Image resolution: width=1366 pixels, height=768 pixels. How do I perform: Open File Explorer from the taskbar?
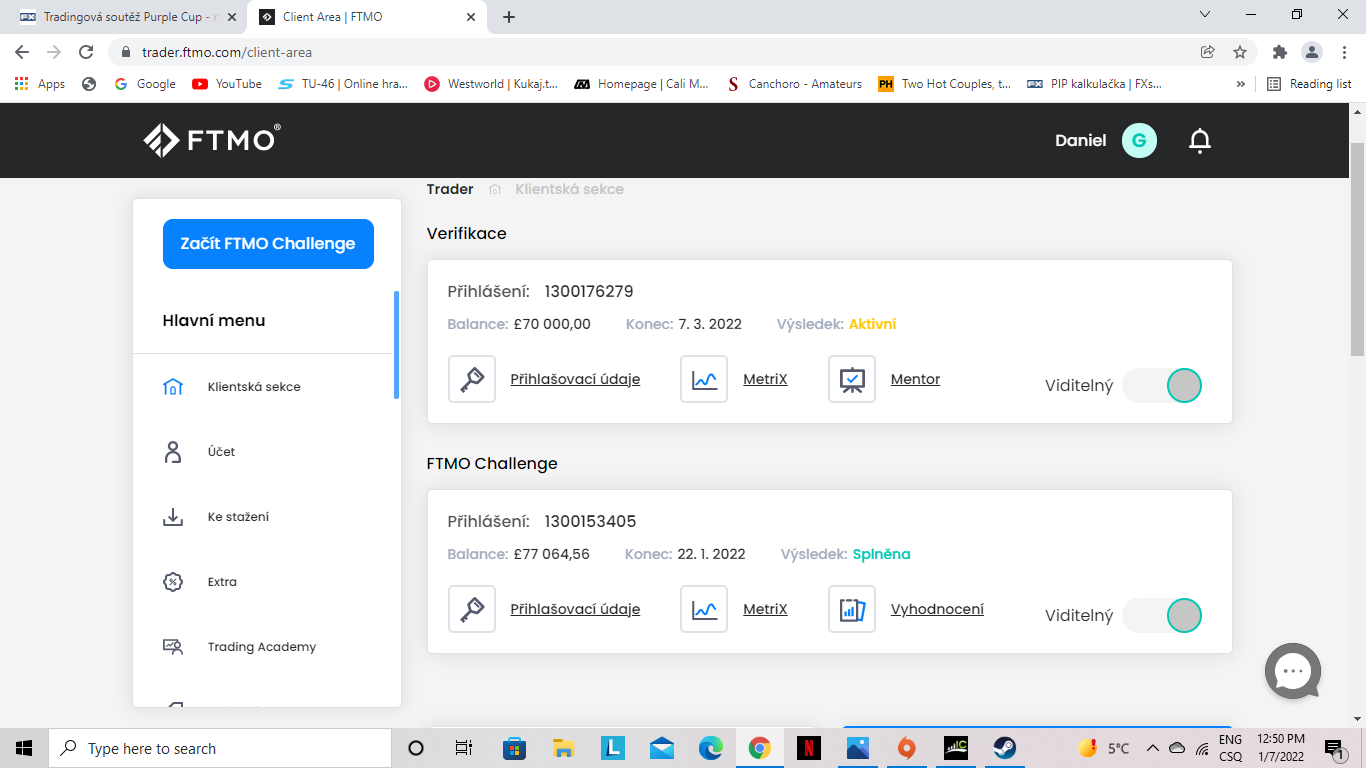pos(564,748)
